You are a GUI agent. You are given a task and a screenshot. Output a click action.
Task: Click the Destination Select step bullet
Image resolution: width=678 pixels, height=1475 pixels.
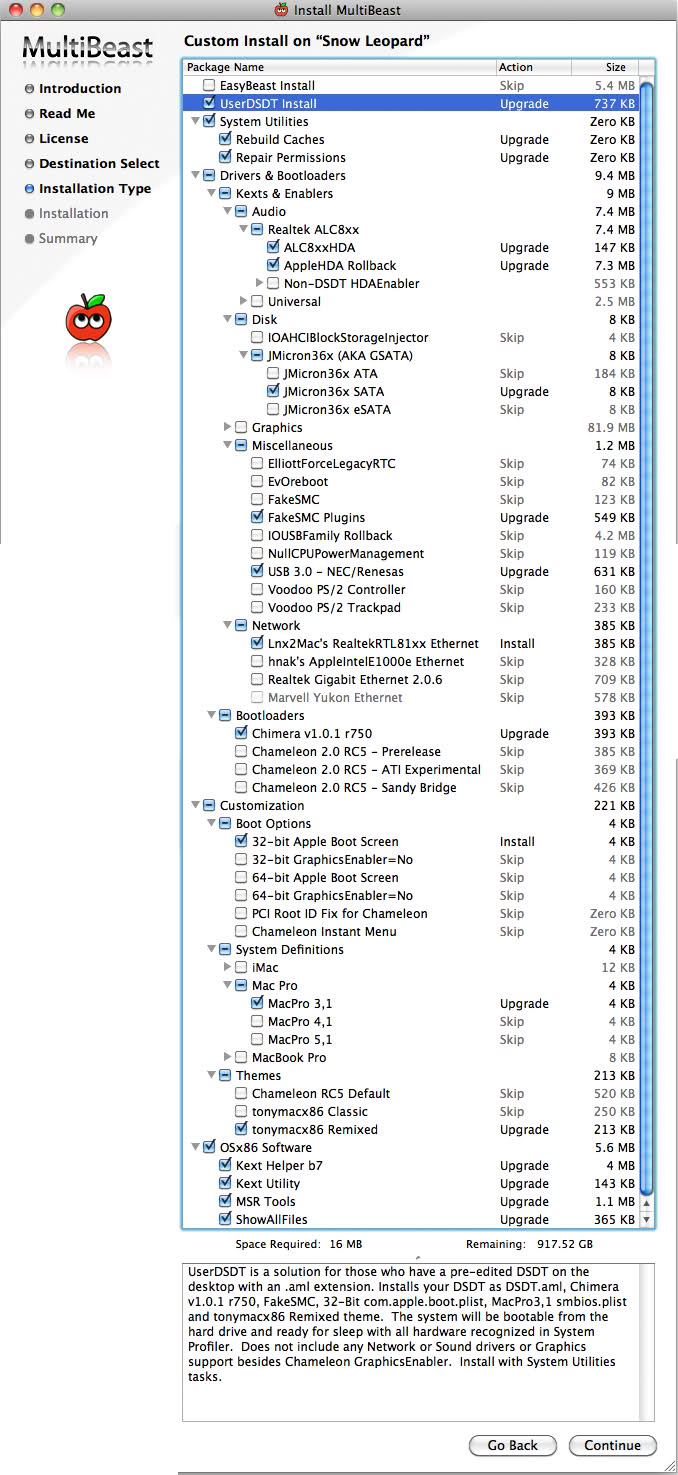point(29,164)
